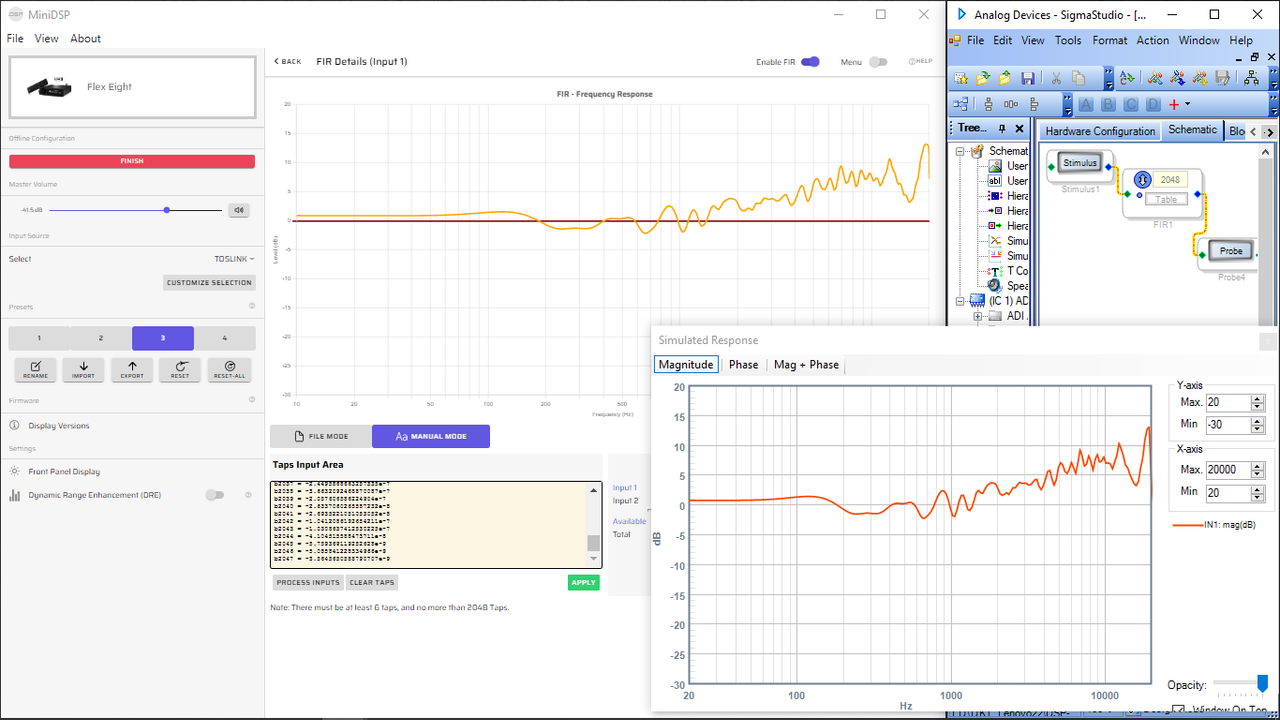Select preset 1
Viewport: 1280px width, 720px height.
coord(39,338)
